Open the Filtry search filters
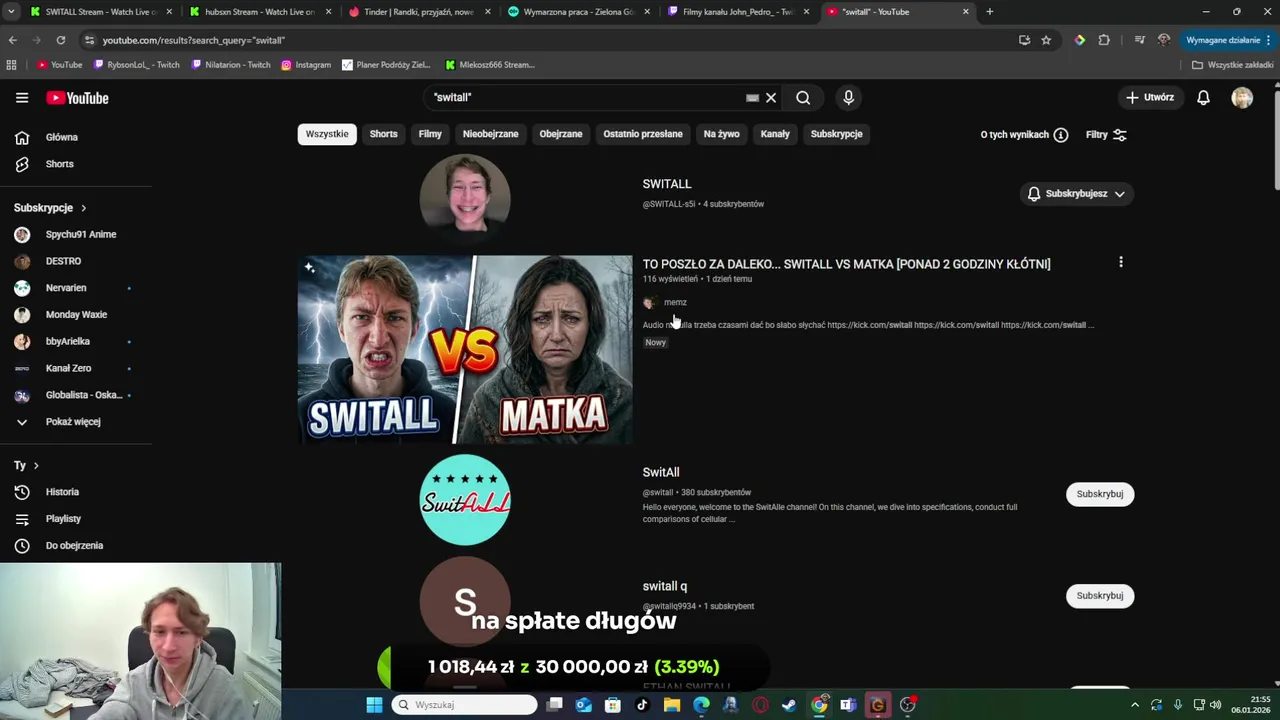1280x720 pixels. (1106, 135)
